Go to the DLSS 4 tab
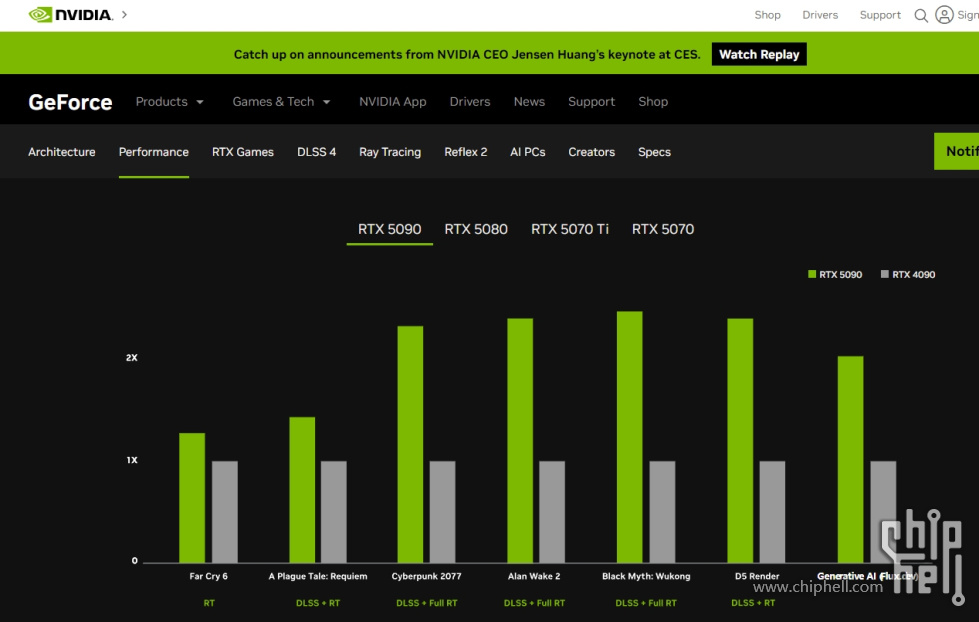Viewport: 979px width, 622px height. (x=316, y=152)
